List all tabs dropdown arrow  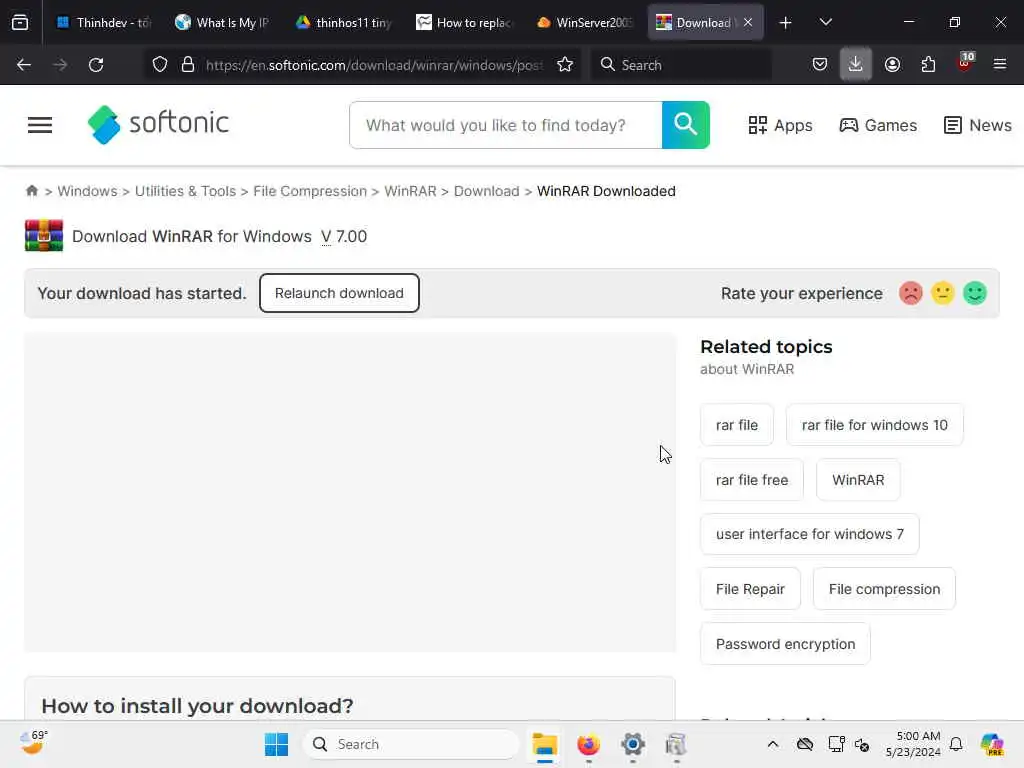click(825, 23)
